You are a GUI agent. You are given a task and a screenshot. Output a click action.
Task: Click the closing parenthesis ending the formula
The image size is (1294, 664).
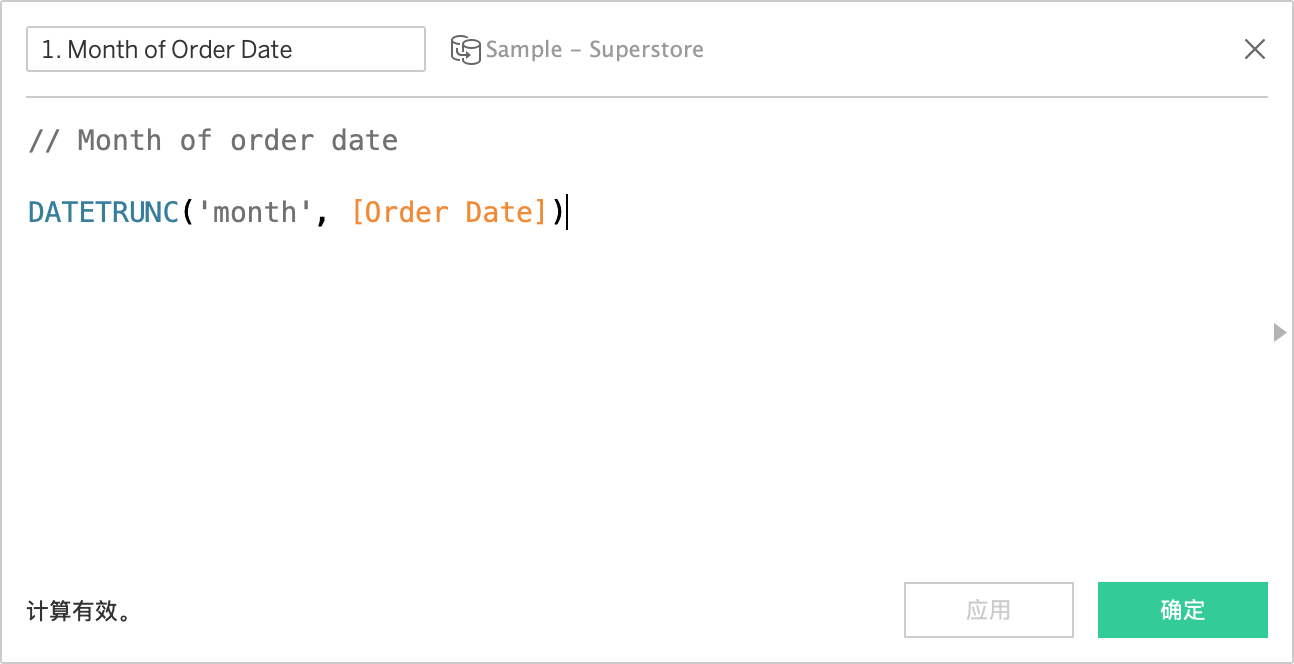coord(558,212)
